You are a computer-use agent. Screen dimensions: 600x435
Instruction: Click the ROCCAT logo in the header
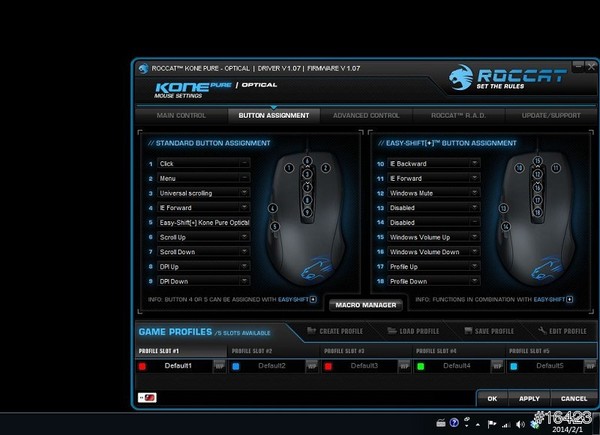click(x=507, y=77)
